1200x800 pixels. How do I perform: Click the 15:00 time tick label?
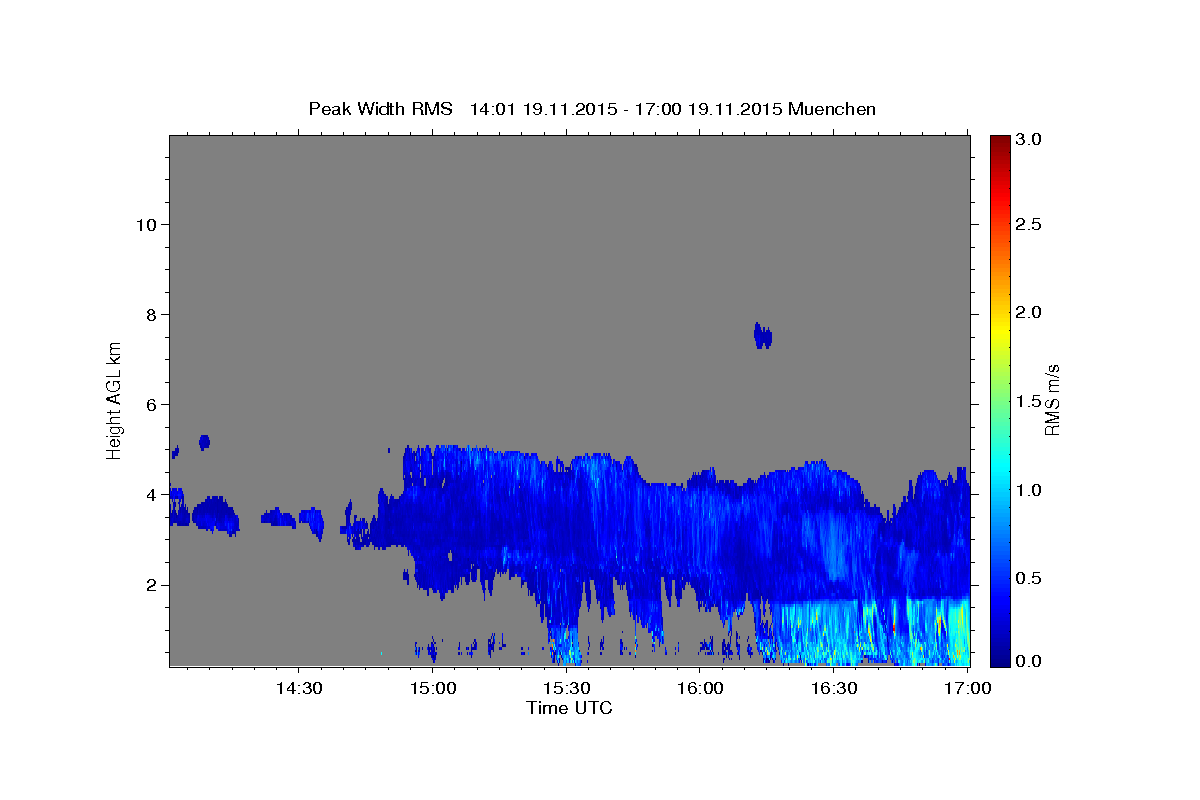point(433,689)
